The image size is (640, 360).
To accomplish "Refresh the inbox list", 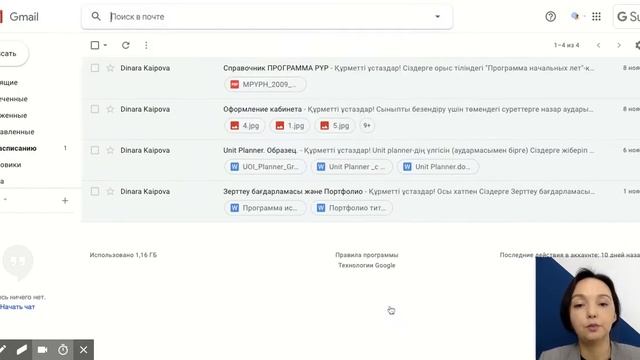I will pos(126,45).
